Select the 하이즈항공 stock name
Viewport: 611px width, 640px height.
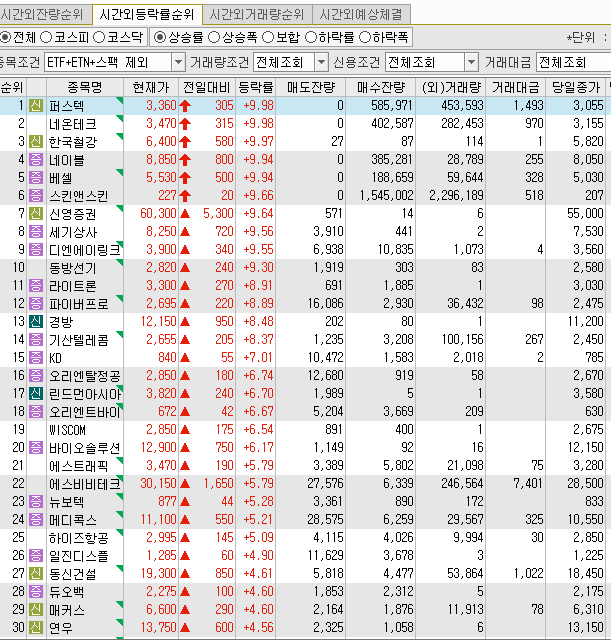[79, 538]
